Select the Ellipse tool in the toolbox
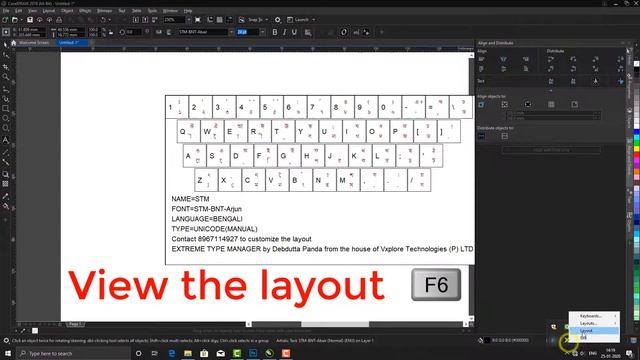 click(5, 119)
